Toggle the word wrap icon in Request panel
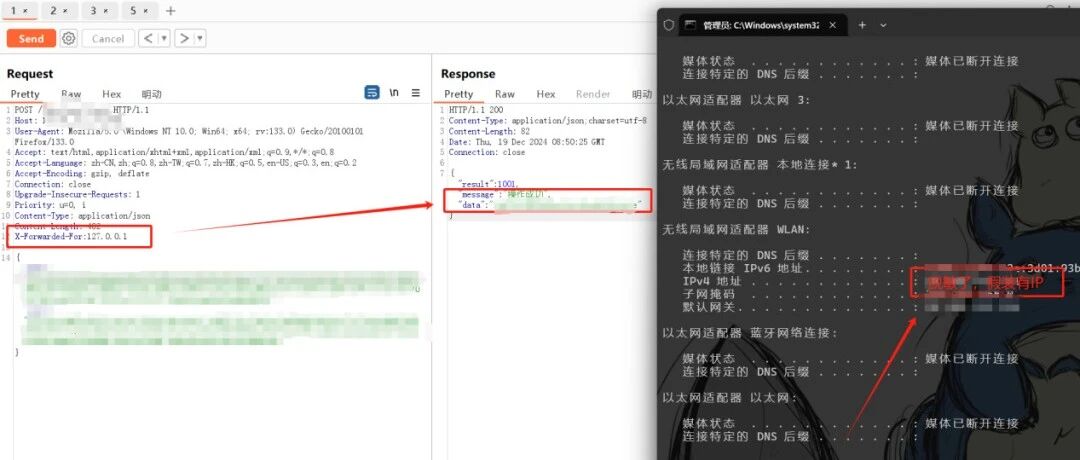Image resolution: width=1080 pixels, height=460 pixels. pyautogui.click(x=372, y=93)
